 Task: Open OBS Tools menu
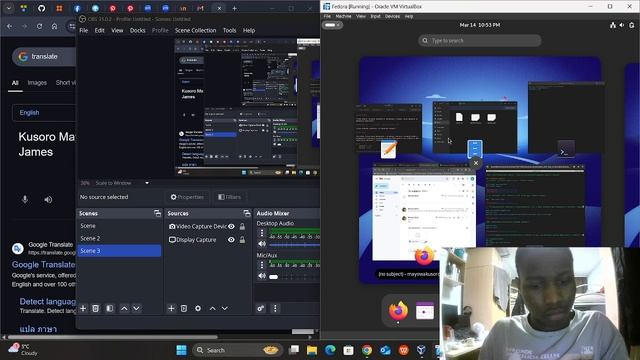click(229, 30)
